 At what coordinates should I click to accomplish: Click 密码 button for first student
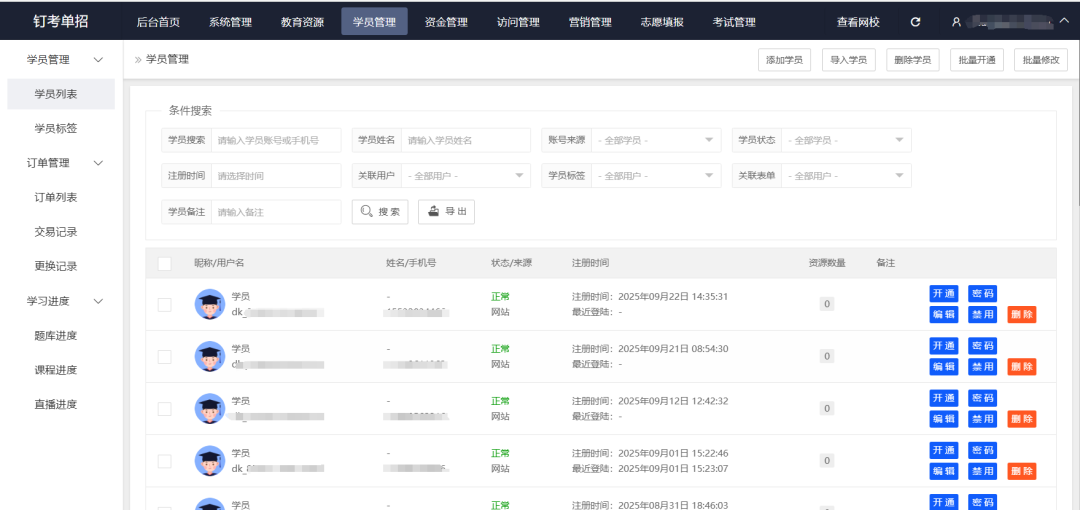click(982, 293)
